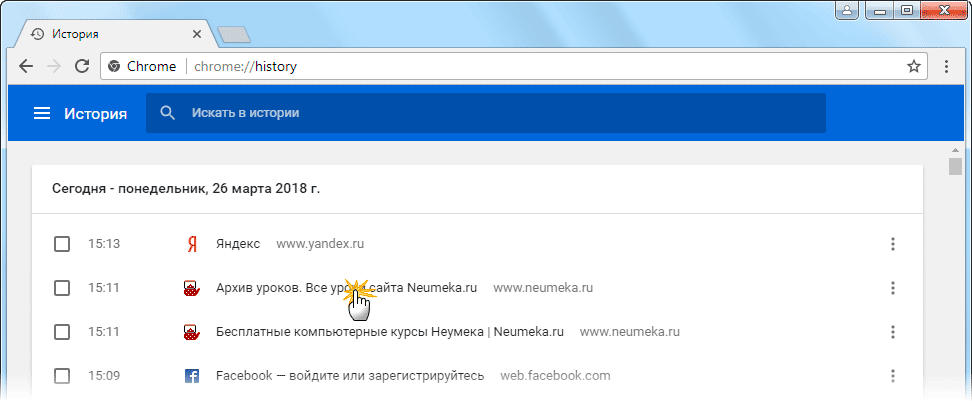Viewport: 972px width, 402px height.
Task: Click the browser back arrow
Action: [x=26, y=67]
